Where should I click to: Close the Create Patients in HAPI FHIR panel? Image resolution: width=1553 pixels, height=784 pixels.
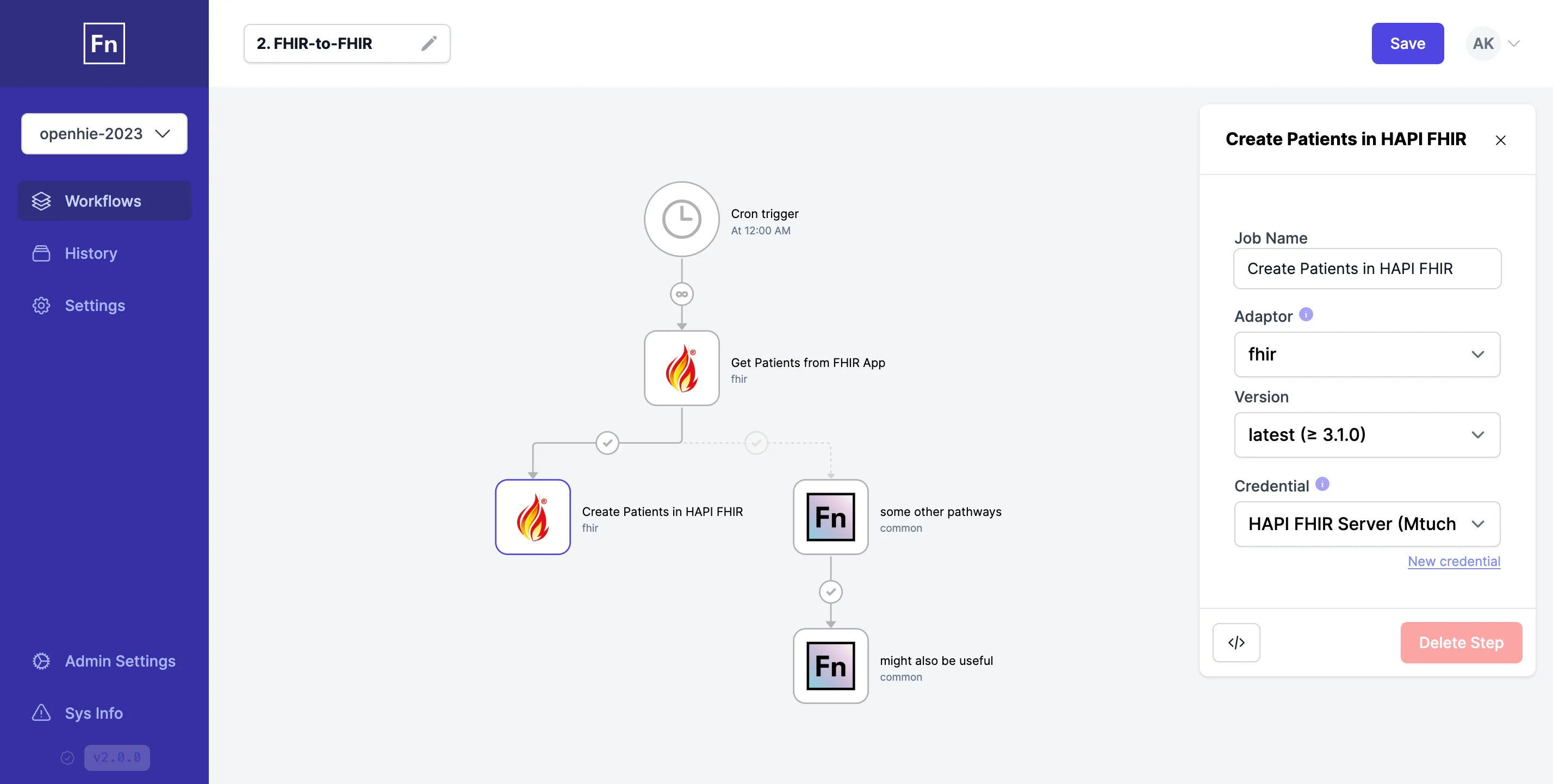[x=1501, y=140]
